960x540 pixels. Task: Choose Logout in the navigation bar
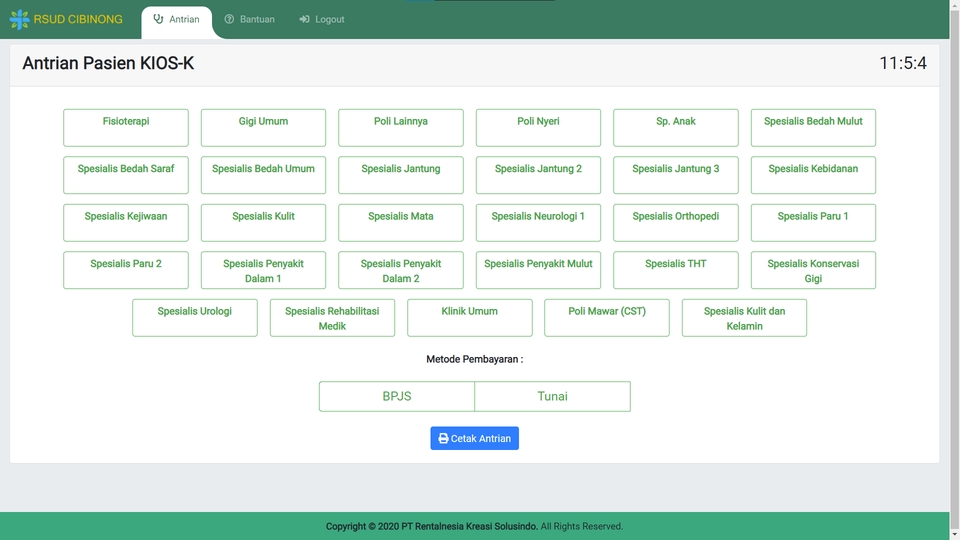(321, 19)
